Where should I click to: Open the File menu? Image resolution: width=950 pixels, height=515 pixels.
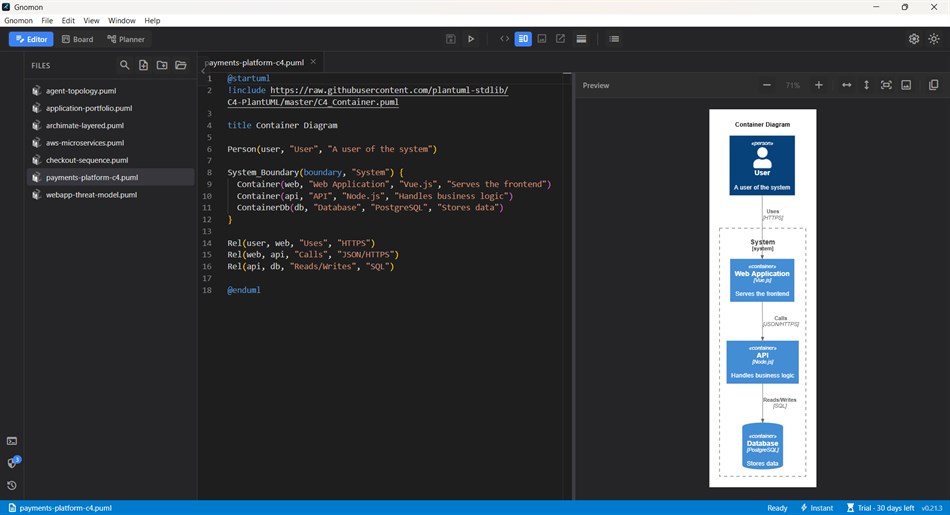pos(47,21)
